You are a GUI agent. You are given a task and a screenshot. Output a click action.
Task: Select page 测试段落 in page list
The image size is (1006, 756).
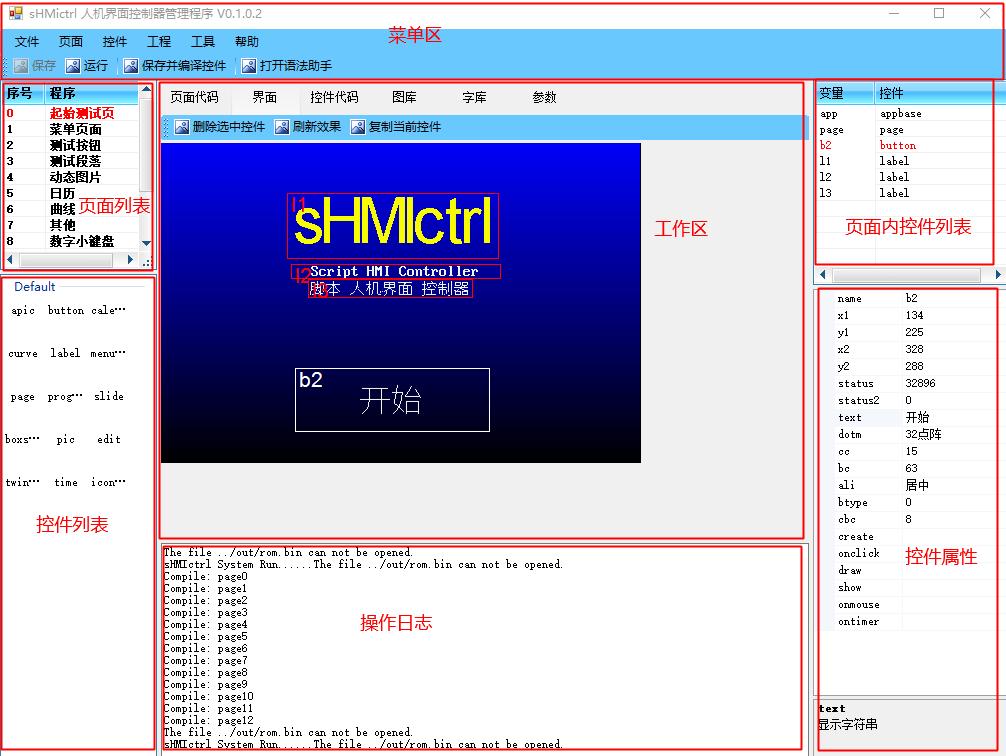pyautogui.click(x=75, y=161)
